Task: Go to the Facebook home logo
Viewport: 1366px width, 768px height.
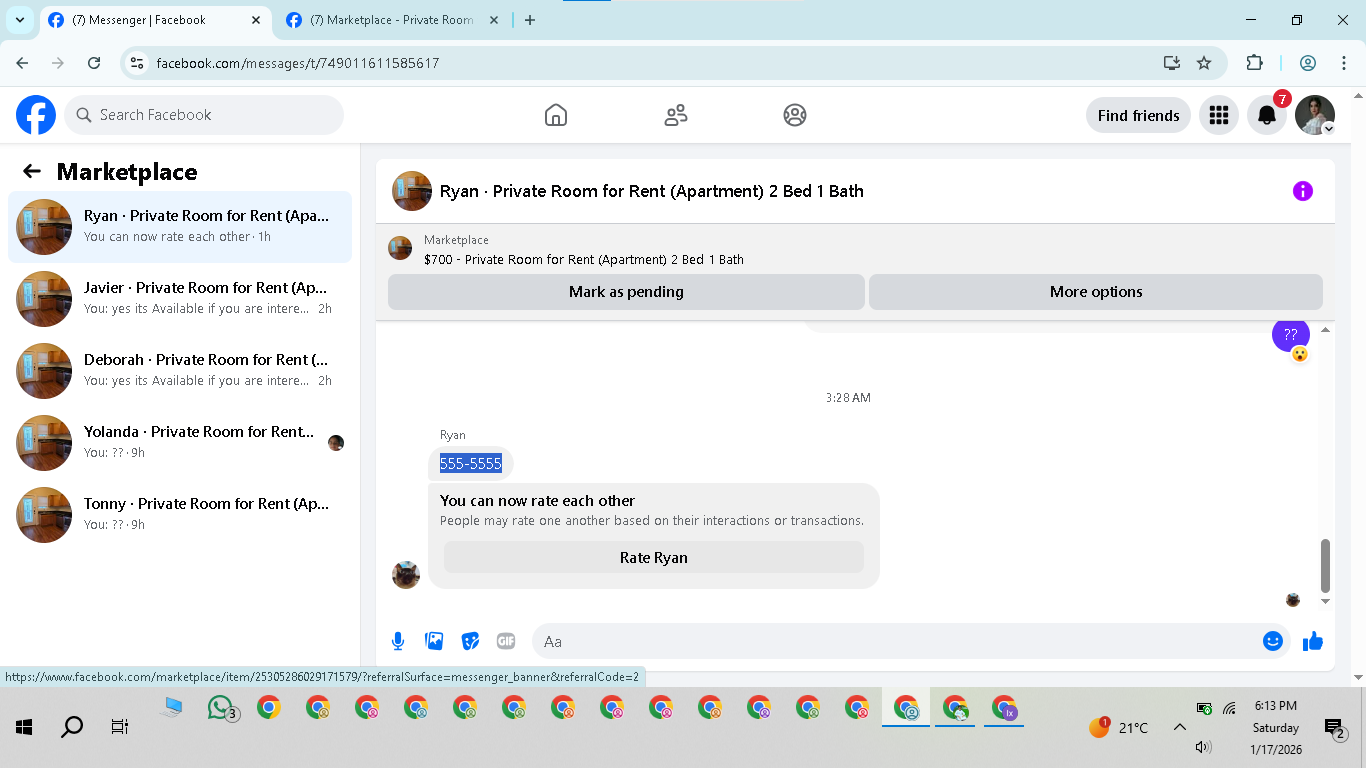Action: tap(36, 115)
